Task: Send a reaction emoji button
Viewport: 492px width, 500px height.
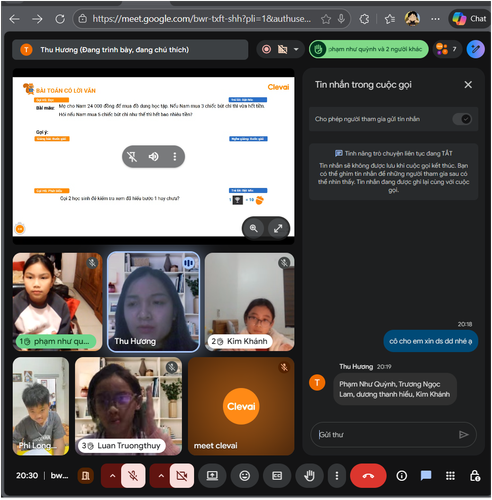Action: (x=245, y=476)
